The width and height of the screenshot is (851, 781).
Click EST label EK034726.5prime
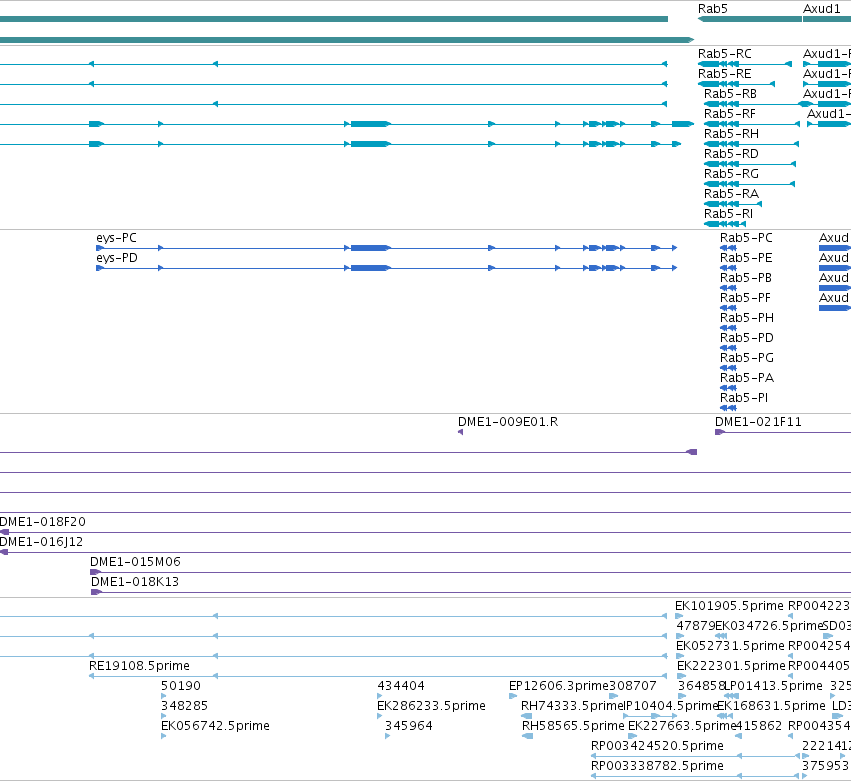click(770, 627)
